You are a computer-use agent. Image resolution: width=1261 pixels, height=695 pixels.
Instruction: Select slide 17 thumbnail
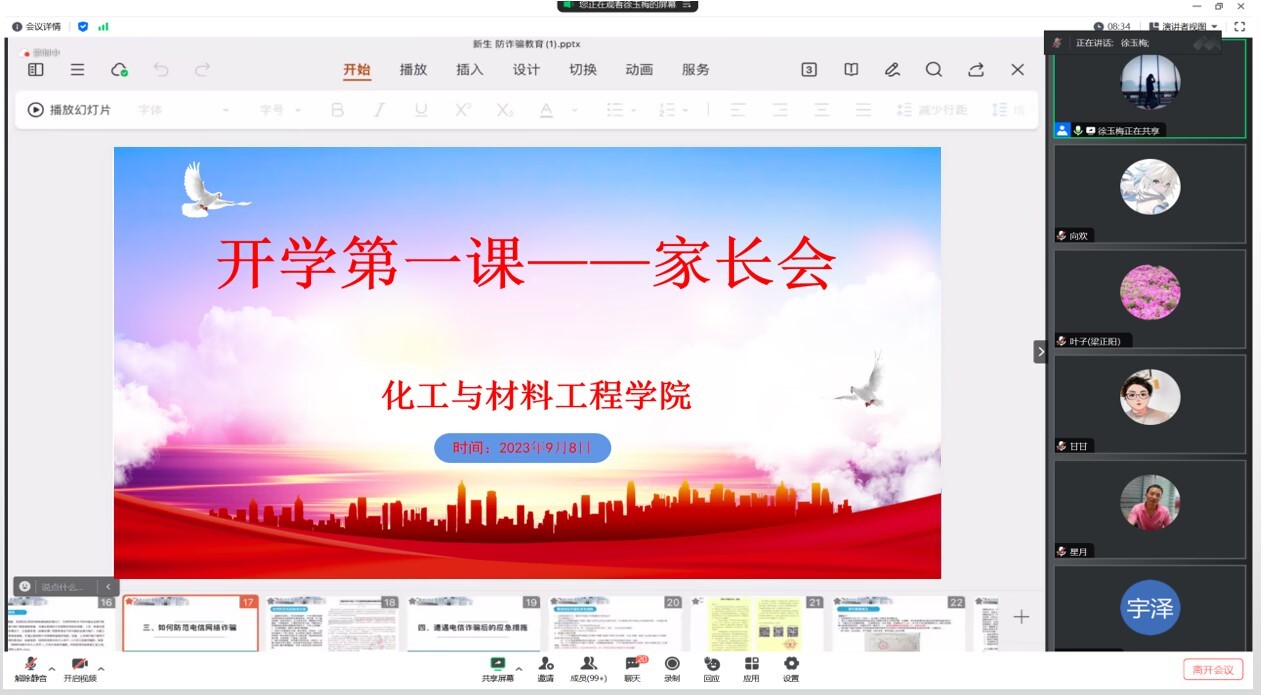[x=190, y=624]
